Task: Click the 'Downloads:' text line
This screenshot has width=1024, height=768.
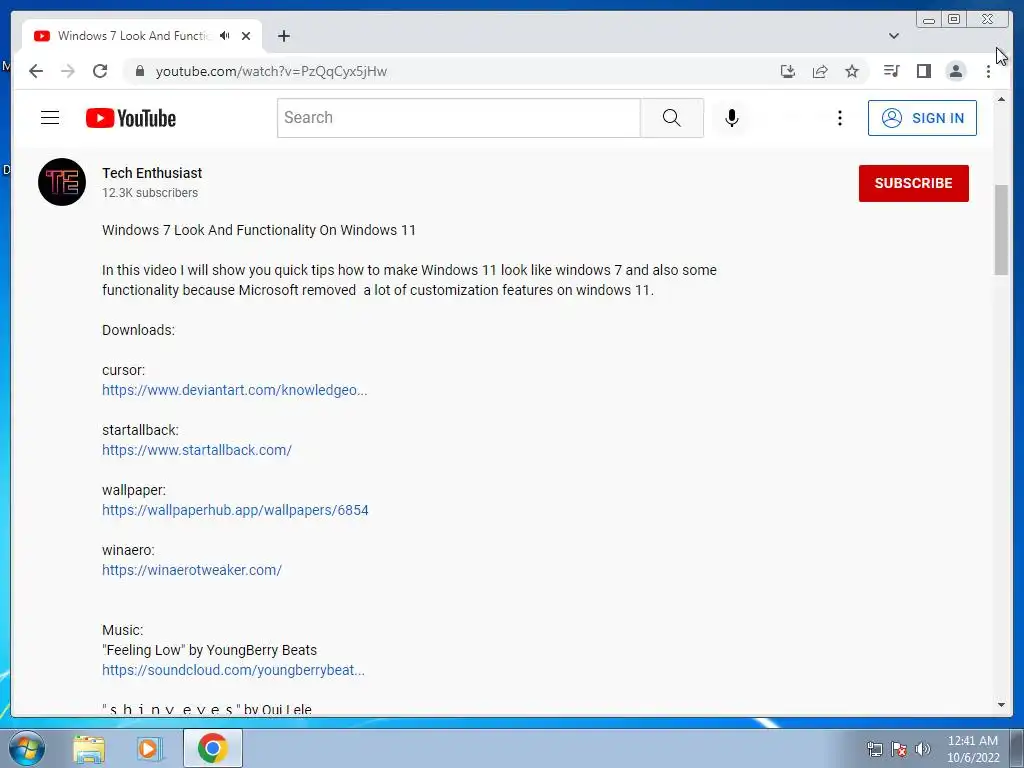Action: pyautogui.click(x=138, y=330)
